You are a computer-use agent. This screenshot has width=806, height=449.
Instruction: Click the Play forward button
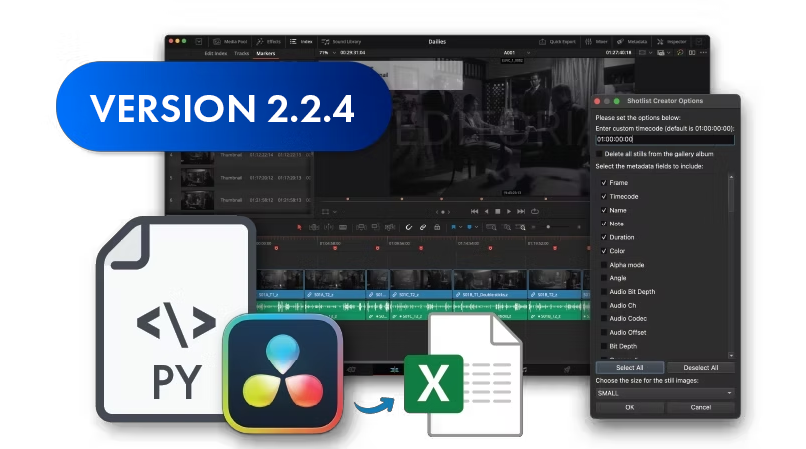(509, 211)
